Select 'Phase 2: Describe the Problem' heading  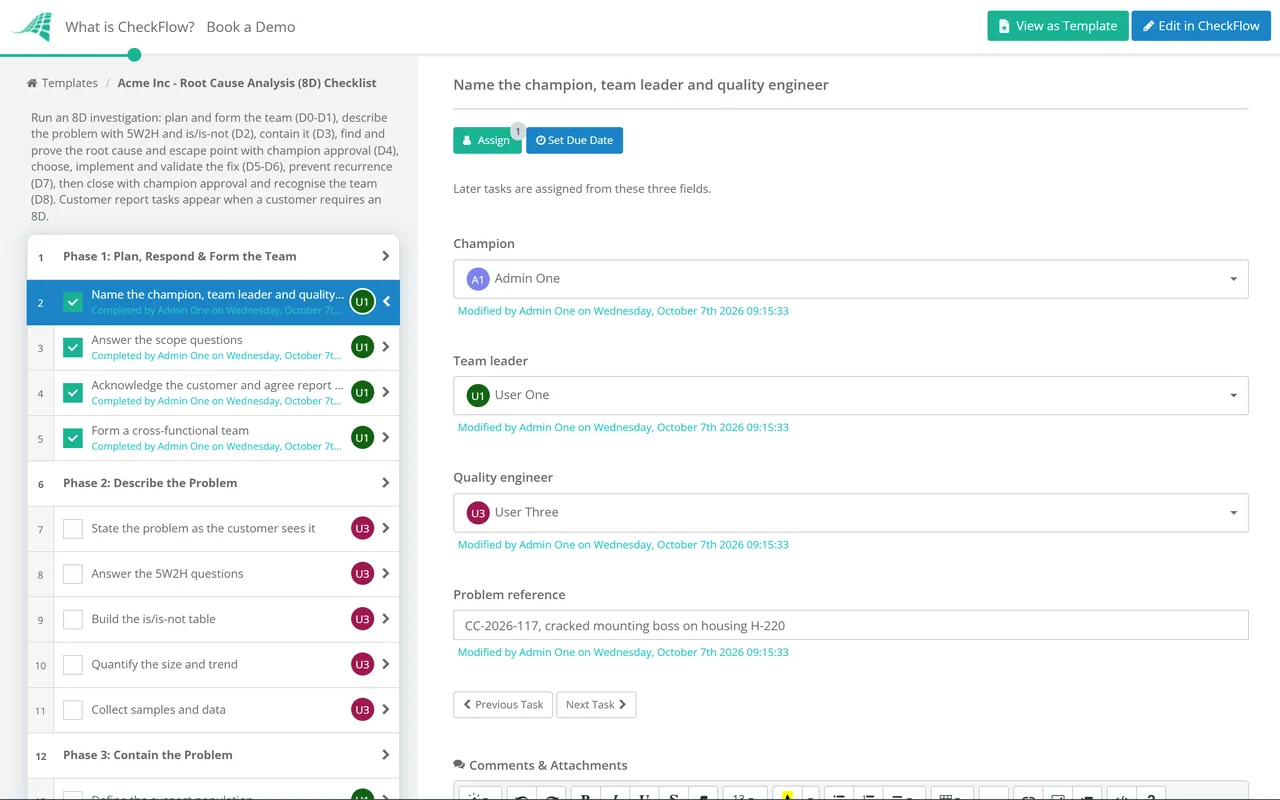150,483
